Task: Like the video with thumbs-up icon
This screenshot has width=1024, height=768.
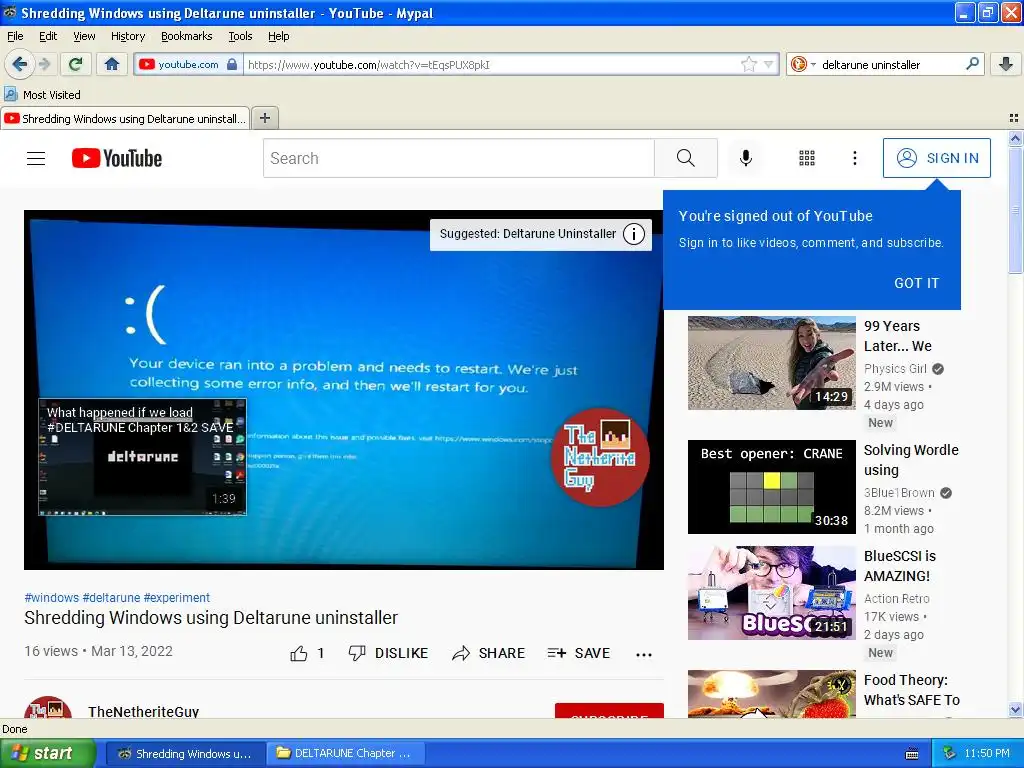Action: (299, 653)
